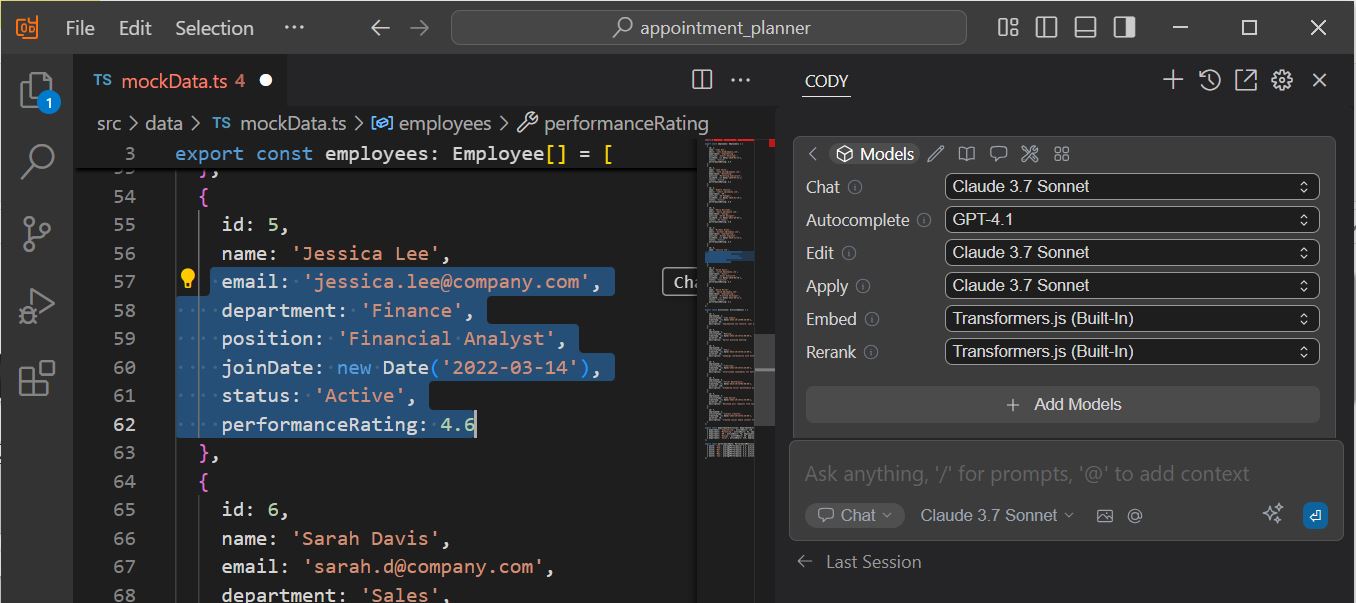Click the Add Models button
Screen dimensions: 1356x603
[x=1063, y=405]
